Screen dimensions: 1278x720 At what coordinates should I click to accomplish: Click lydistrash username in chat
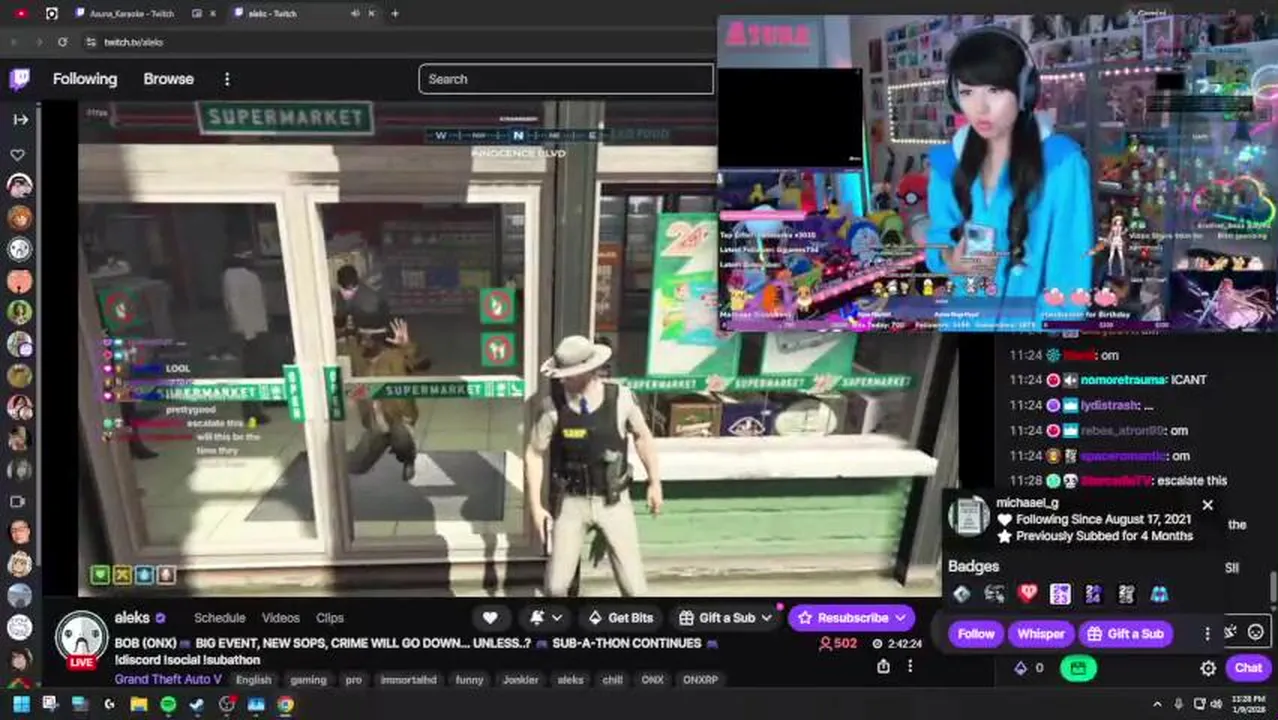(1109, 405)
